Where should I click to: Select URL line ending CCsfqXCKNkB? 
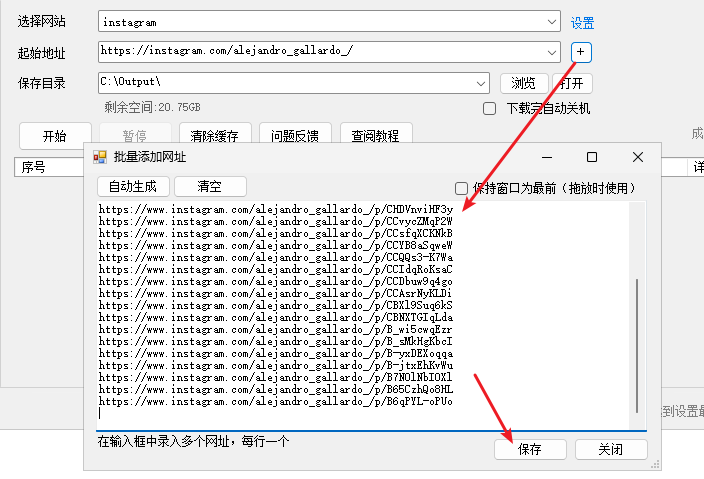pos(276,233)
